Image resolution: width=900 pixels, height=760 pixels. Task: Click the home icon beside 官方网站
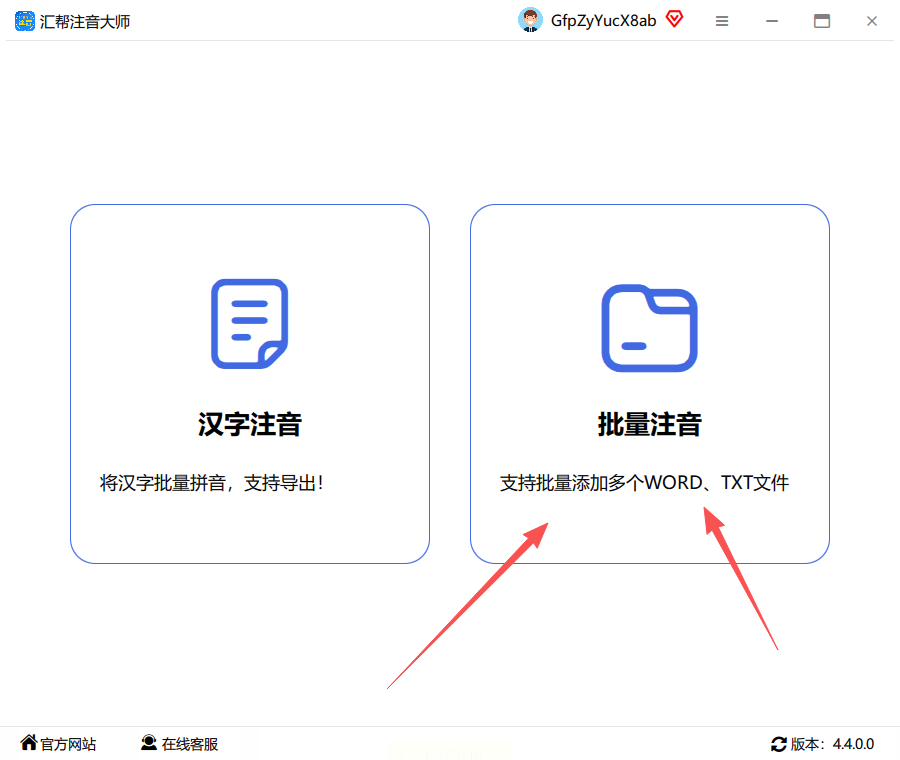(29, 742)
